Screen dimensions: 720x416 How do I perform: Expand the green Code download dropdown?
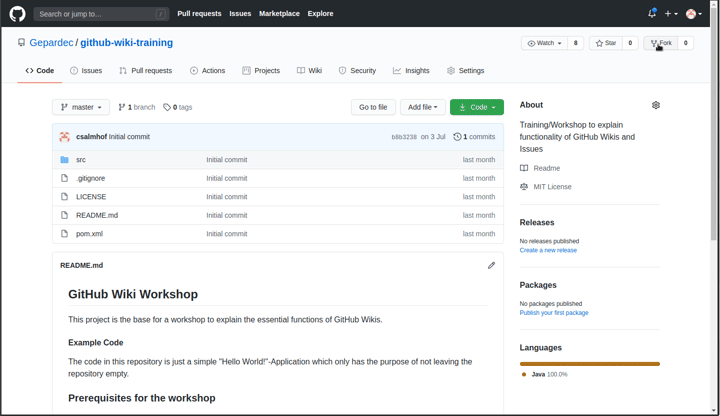(477, 107)
